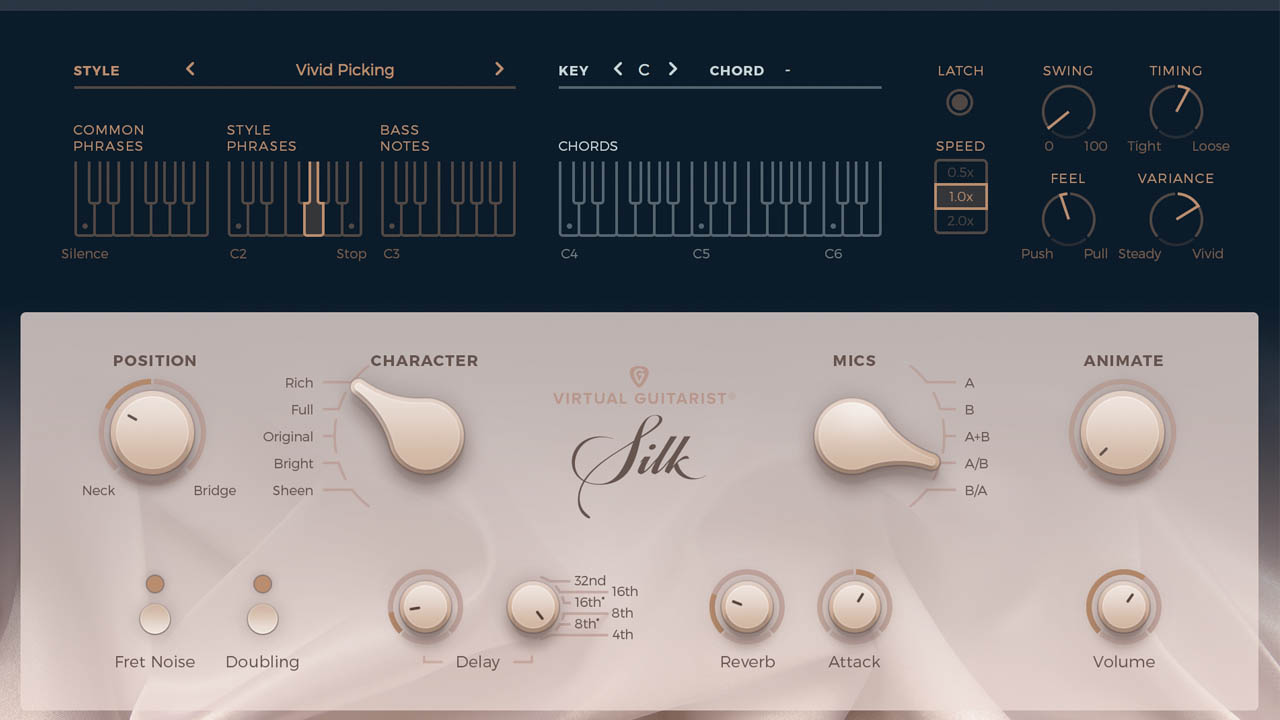Click the Volume knob
Image resolution: width=1280 pixels, height=720 pixels.
pos(1123,607)
